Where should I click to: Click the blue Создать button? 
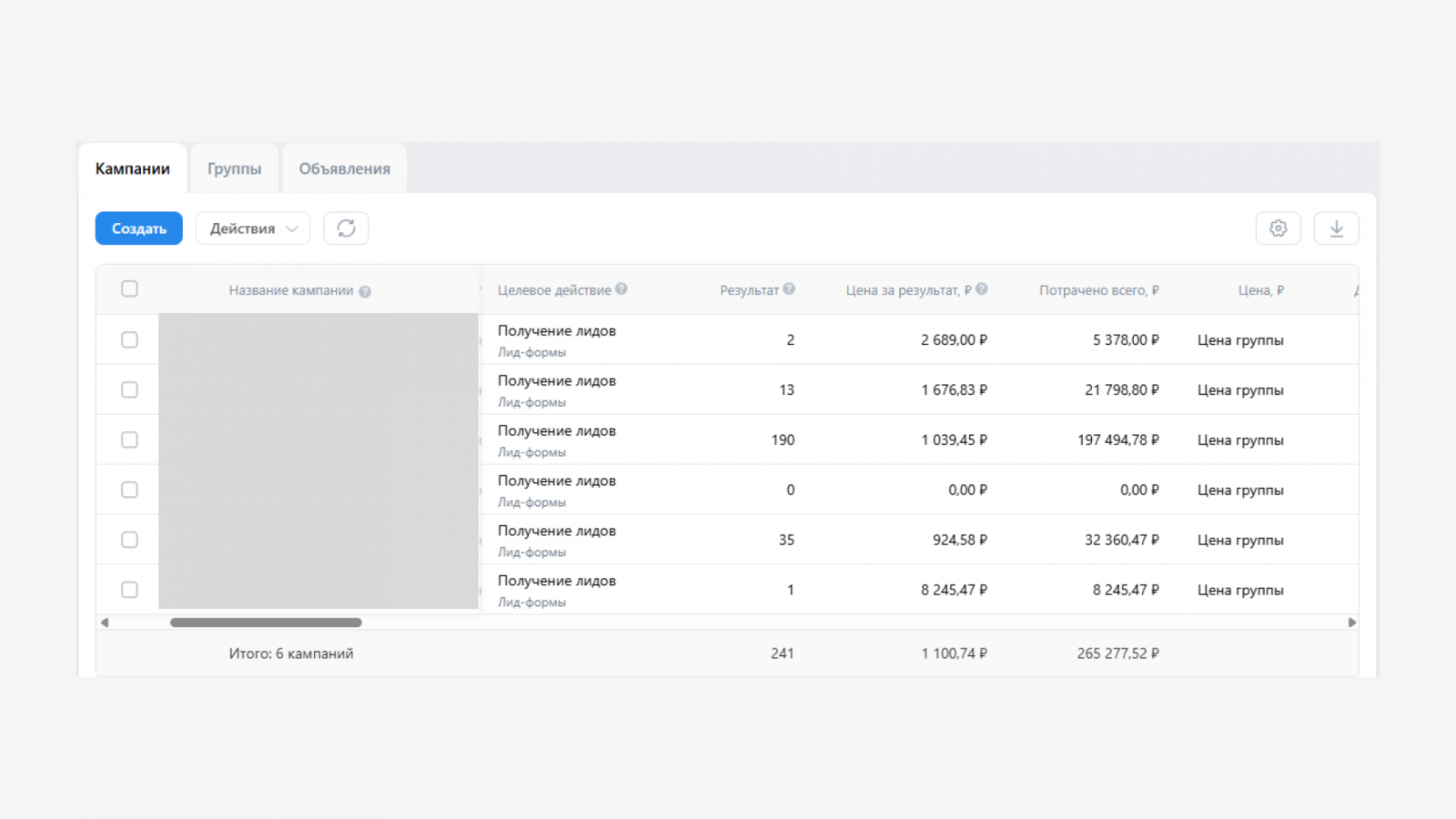tap(138, 228)
